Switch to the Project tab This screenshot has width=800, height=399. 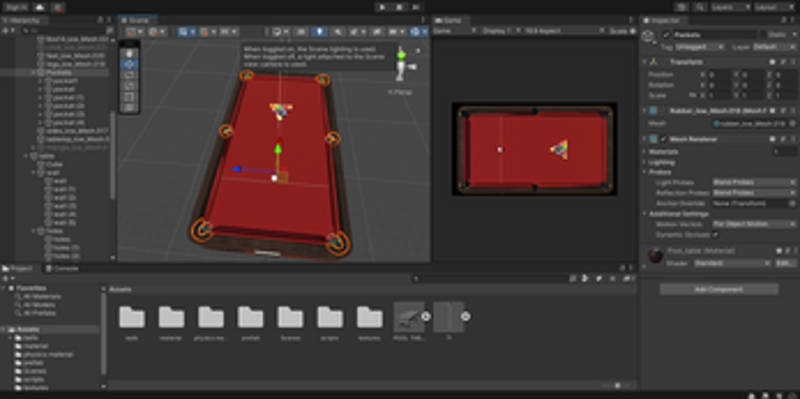point(19,268)
